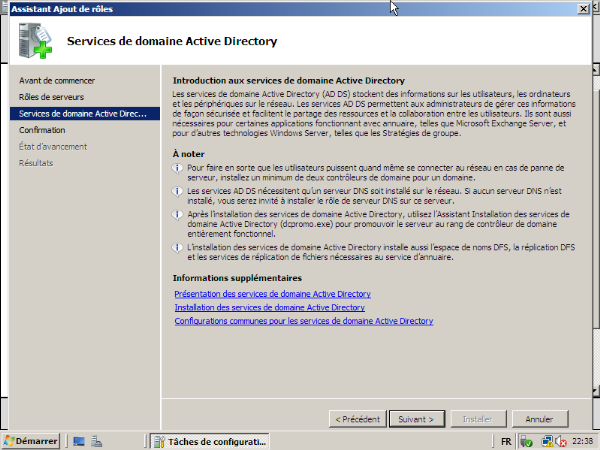Open 'Présentation des services de domaine' link
This screenshot has width=600, height=450.
[x=272, y=294]
